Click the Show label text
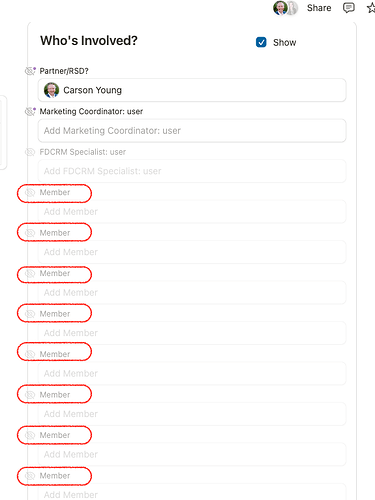This screenshot has height=500, width=375. 284,43
